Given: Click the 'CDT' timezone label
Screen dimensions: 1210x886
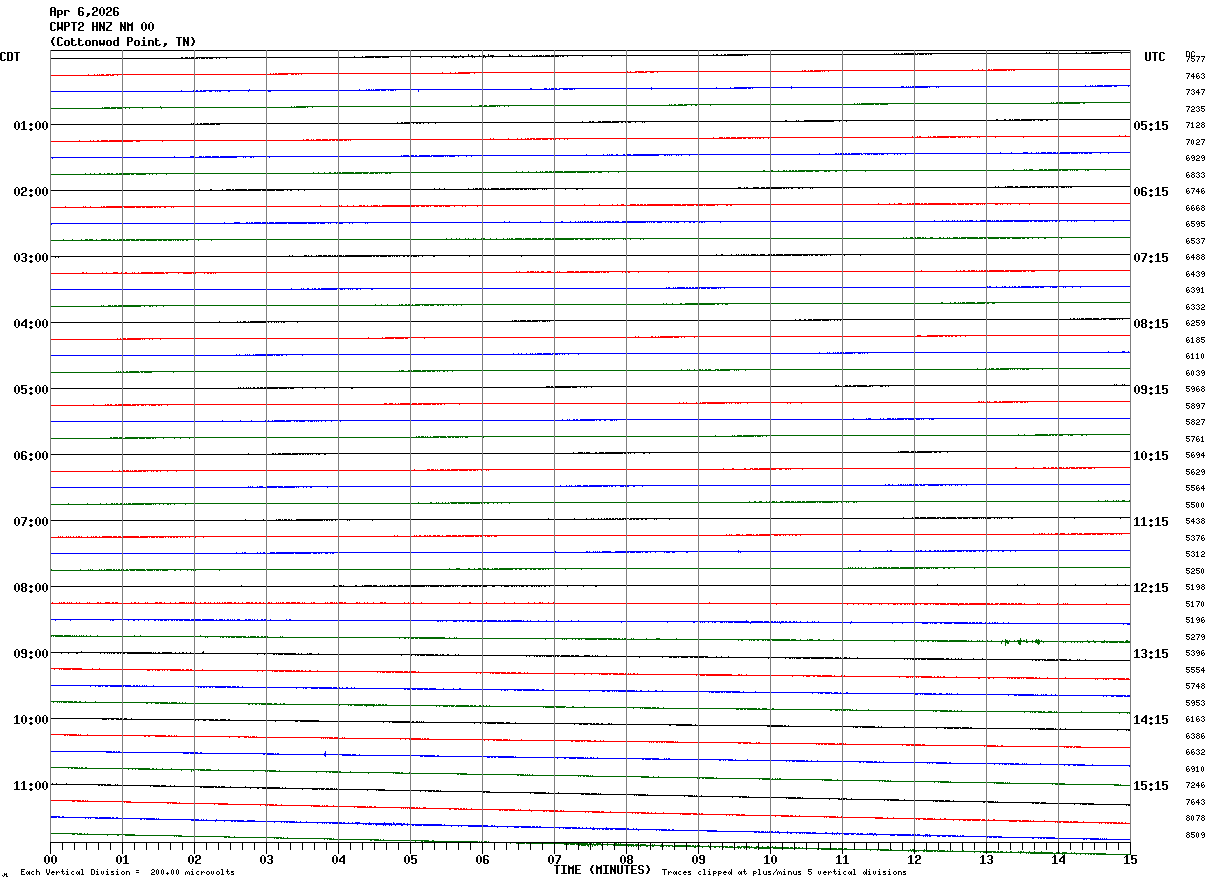Looking at the screenshot, I should click(10, 57).
